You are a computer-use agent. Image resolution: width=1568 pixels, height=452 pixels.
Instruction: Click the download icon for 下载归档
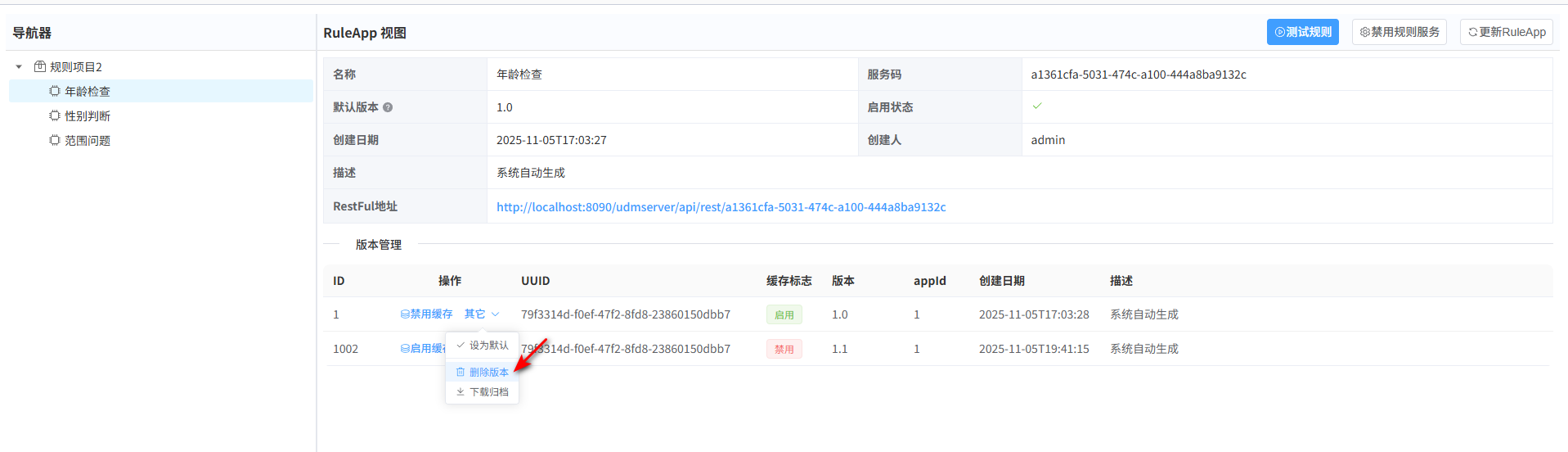tap(461, 392)
